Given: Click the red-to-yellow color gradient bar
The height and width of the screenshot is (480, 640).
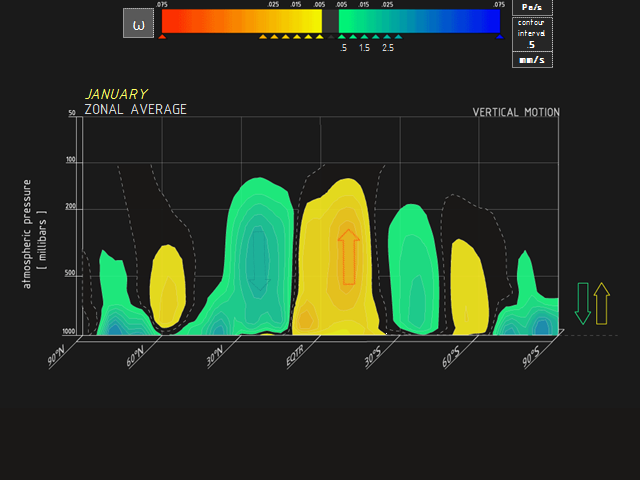Looking at the screenshot, I should pyautogui.click(x=241, y=21).
